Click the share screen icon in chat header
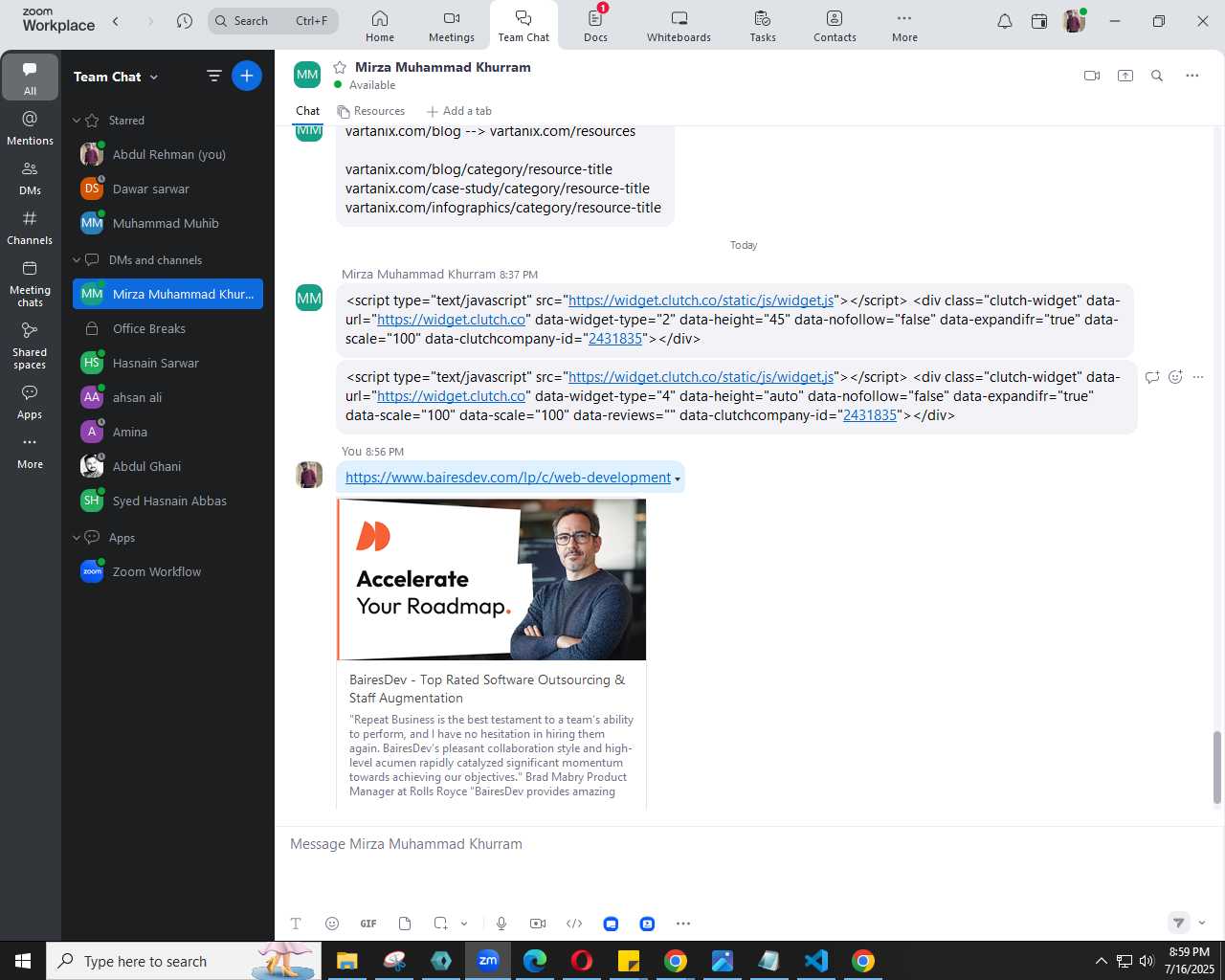This screenshot has height=980, width=1225. [1125, 76]
